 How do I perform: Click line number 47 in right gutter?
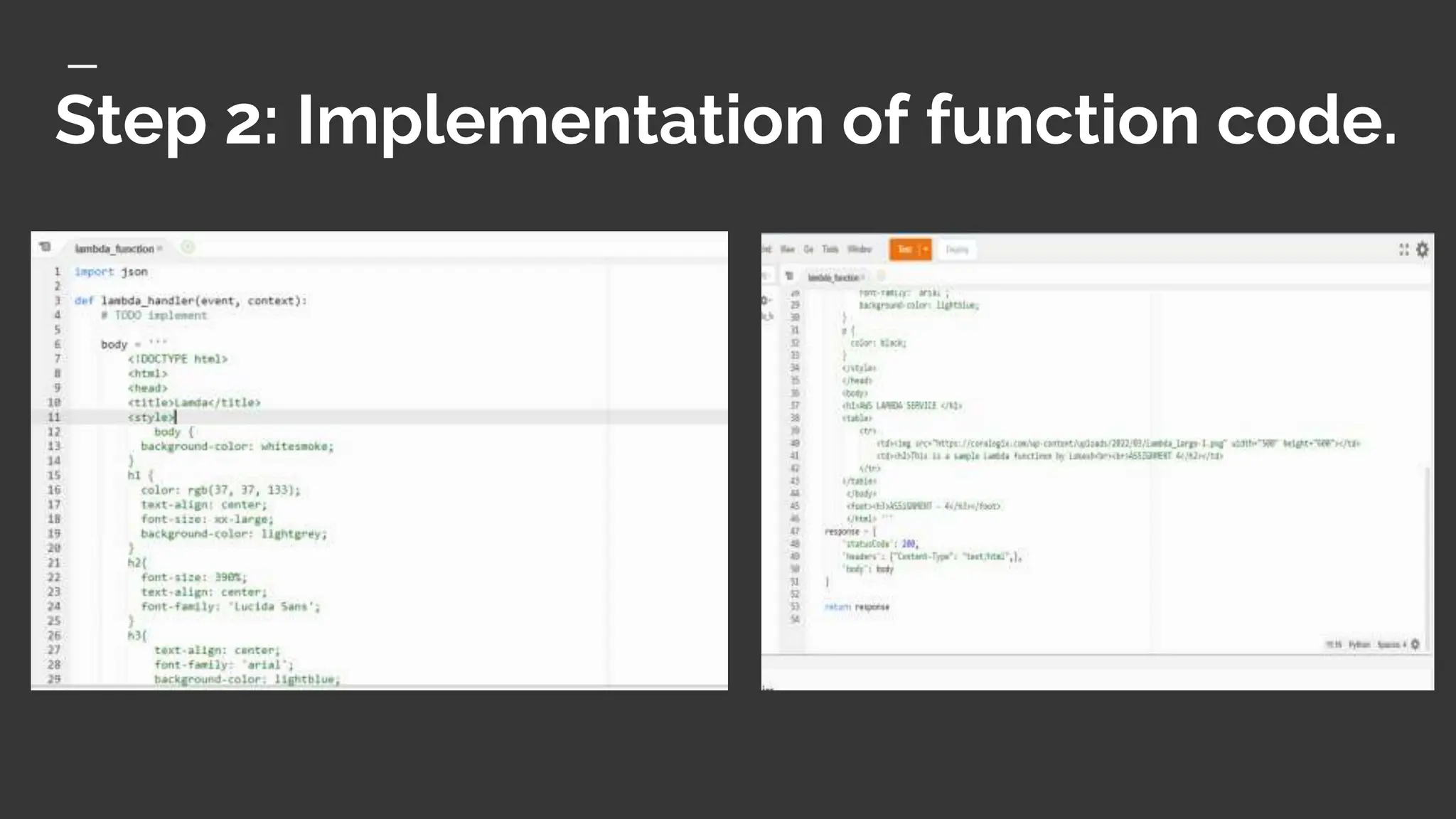[795, 531]
